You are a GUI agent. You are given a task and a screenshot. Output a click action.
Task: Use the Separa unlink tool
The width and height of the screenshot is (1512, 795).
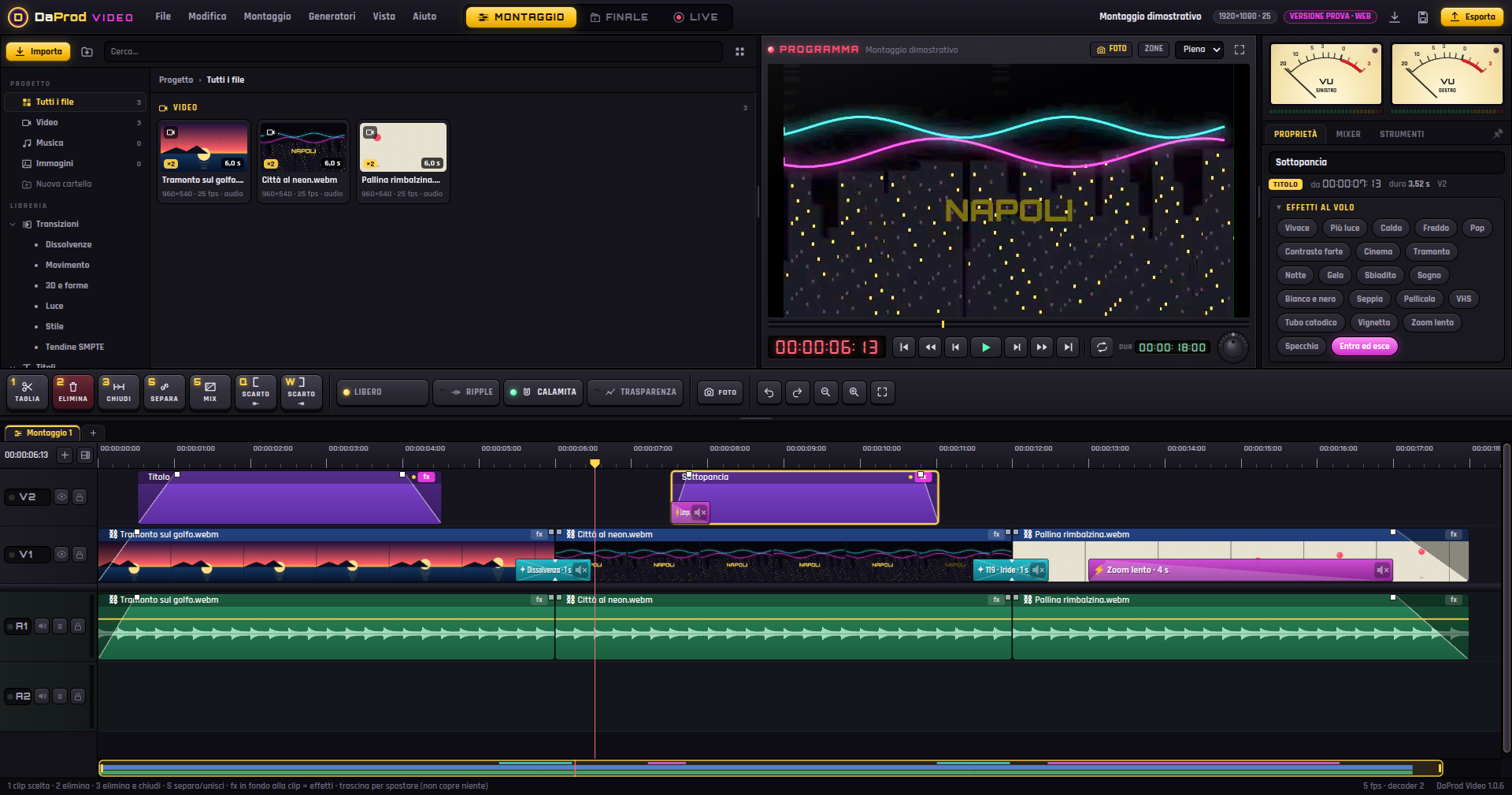tap(165, 392)
